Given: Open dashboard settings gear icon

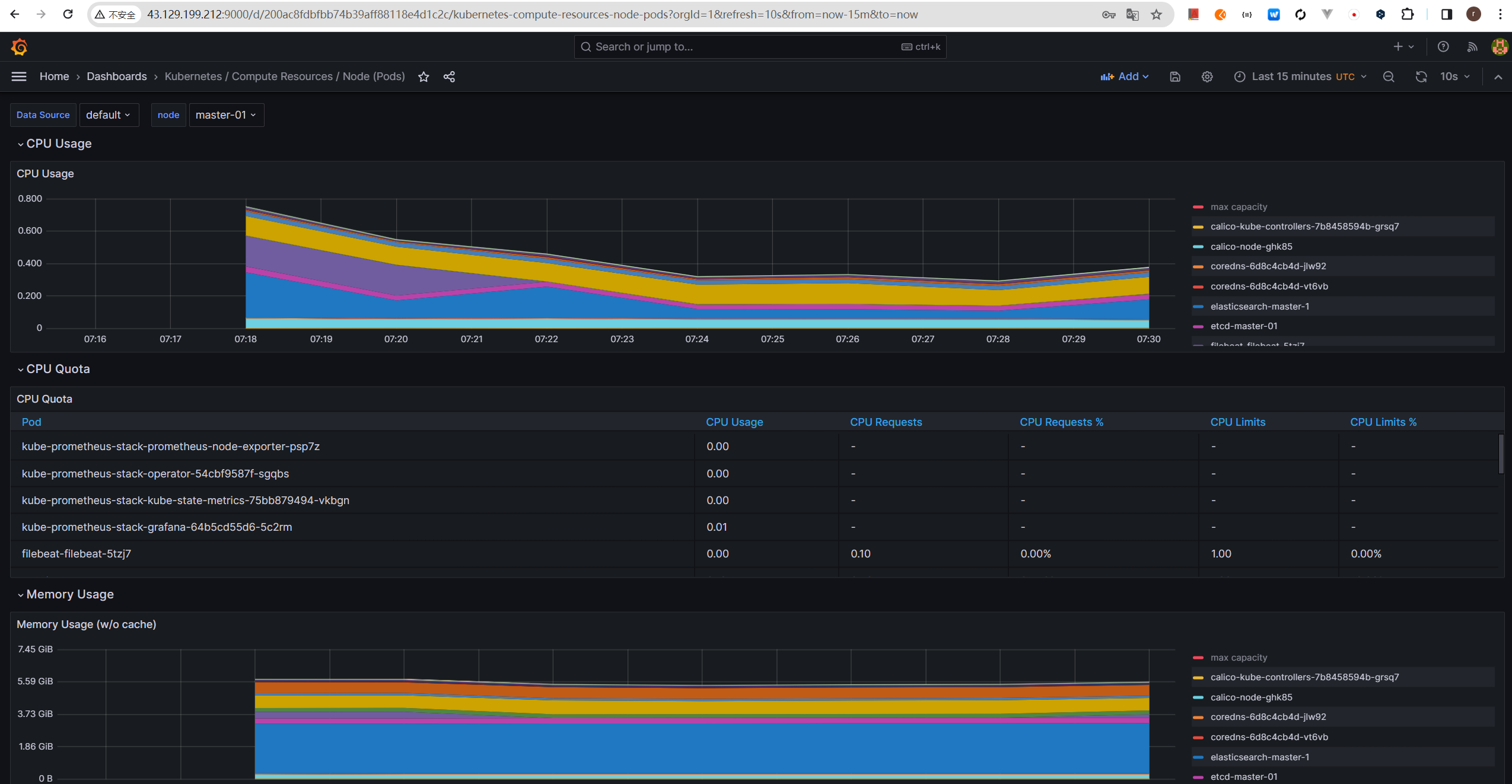Looking at the screenshot, I should coord(1207,77).
